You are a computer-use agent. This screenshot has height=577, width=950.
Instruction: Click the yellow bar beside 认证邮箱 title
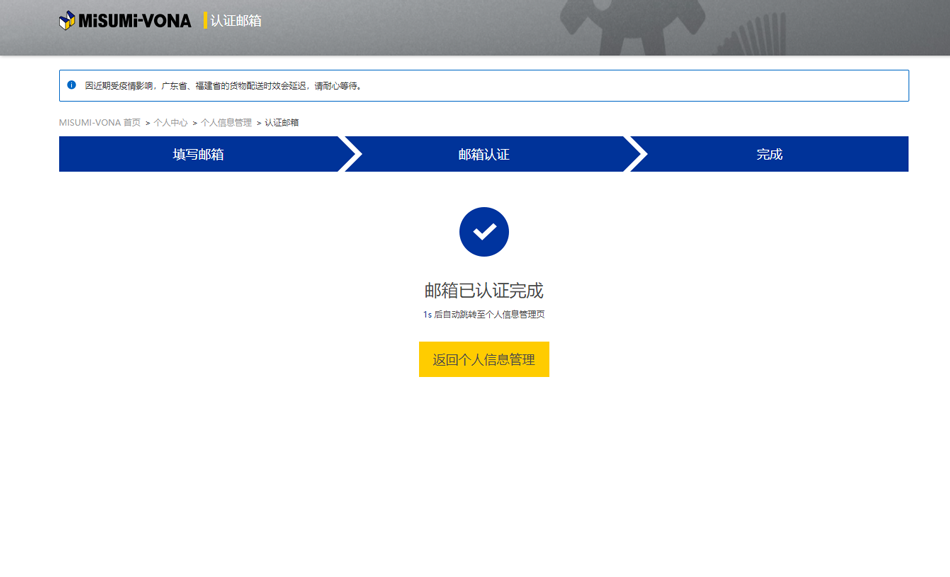click(205, 20)
